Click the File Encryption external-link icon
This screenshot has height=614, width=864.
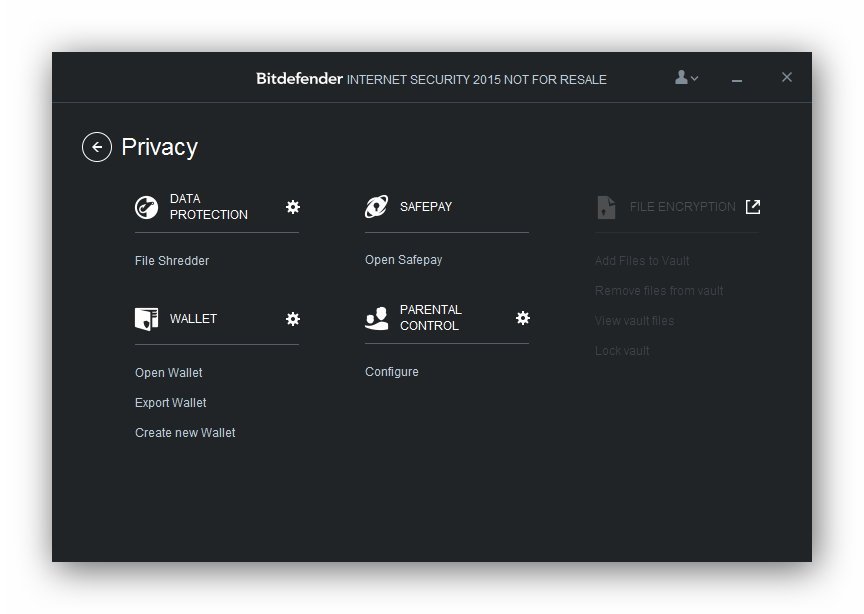tap(753, 207)
